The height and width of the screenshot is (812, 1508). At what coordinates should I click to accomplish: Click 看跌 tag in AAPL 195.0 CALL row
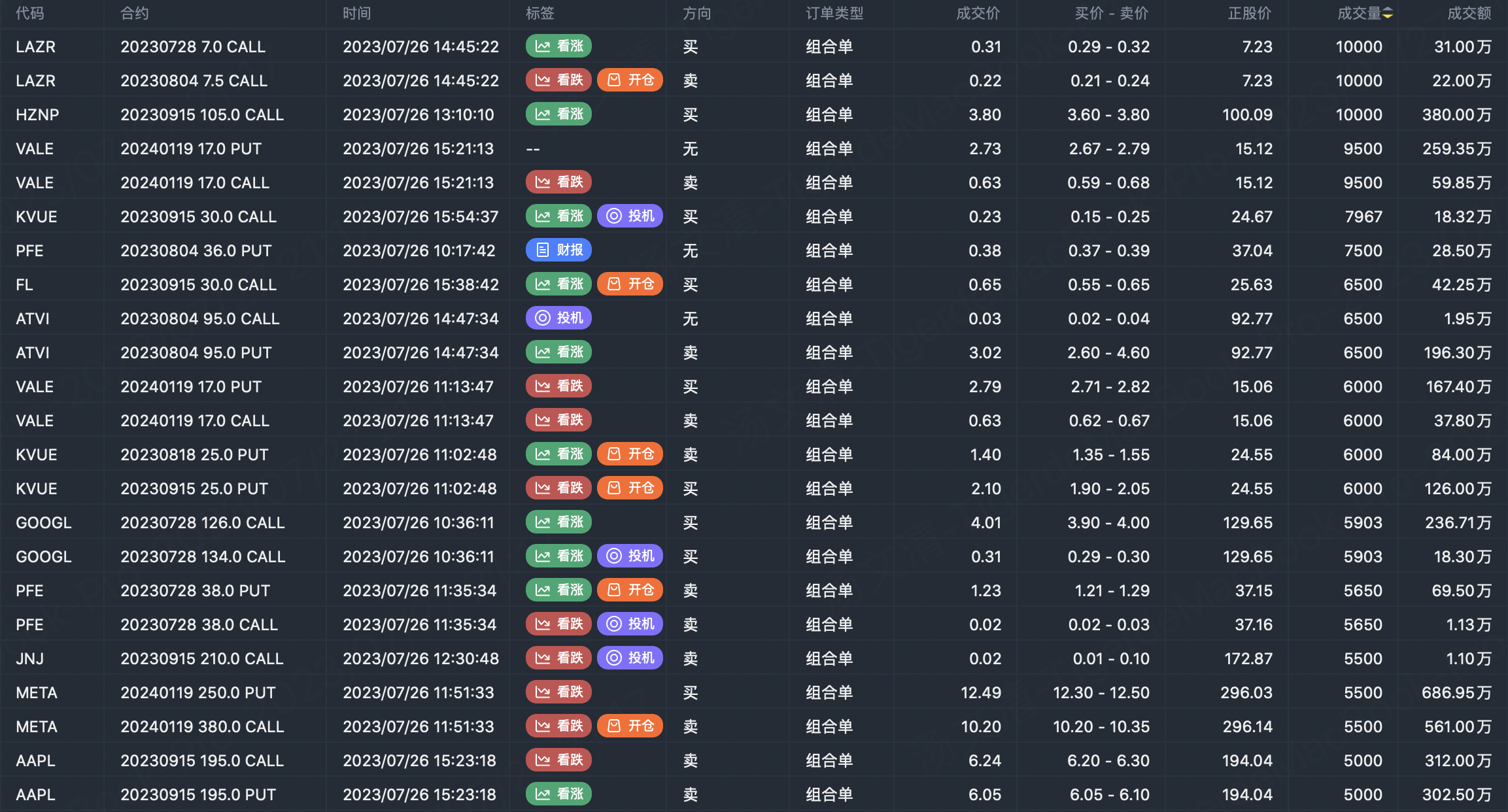coord(558,760)
